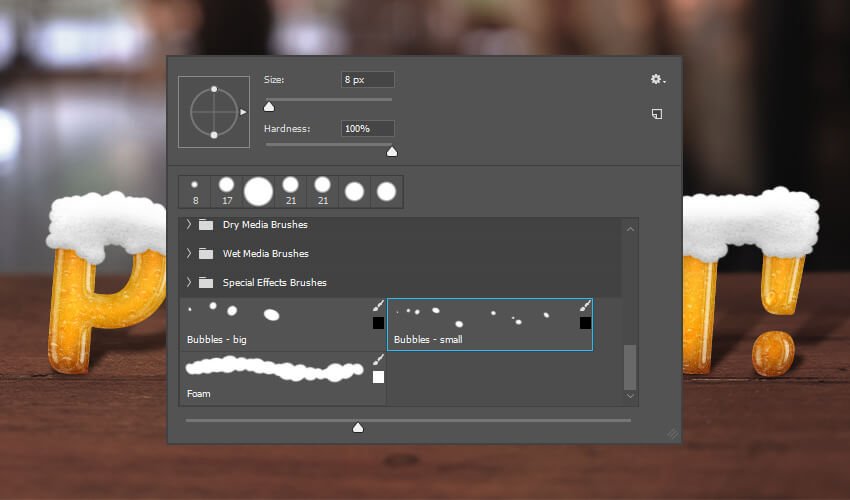Choose the Bubbles - big brush preset
This screenshot has height=500, width=850.
pyautogui.click(x=282, y=324)
